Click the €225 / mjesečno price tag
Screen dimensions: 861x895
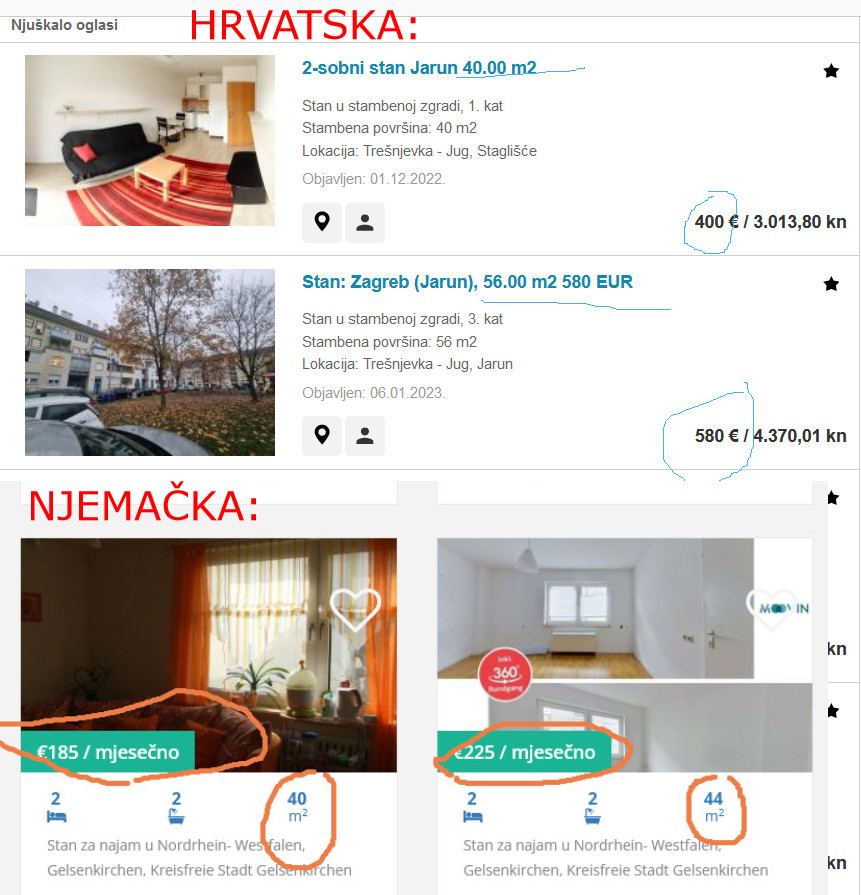click(x=524, y=752)
